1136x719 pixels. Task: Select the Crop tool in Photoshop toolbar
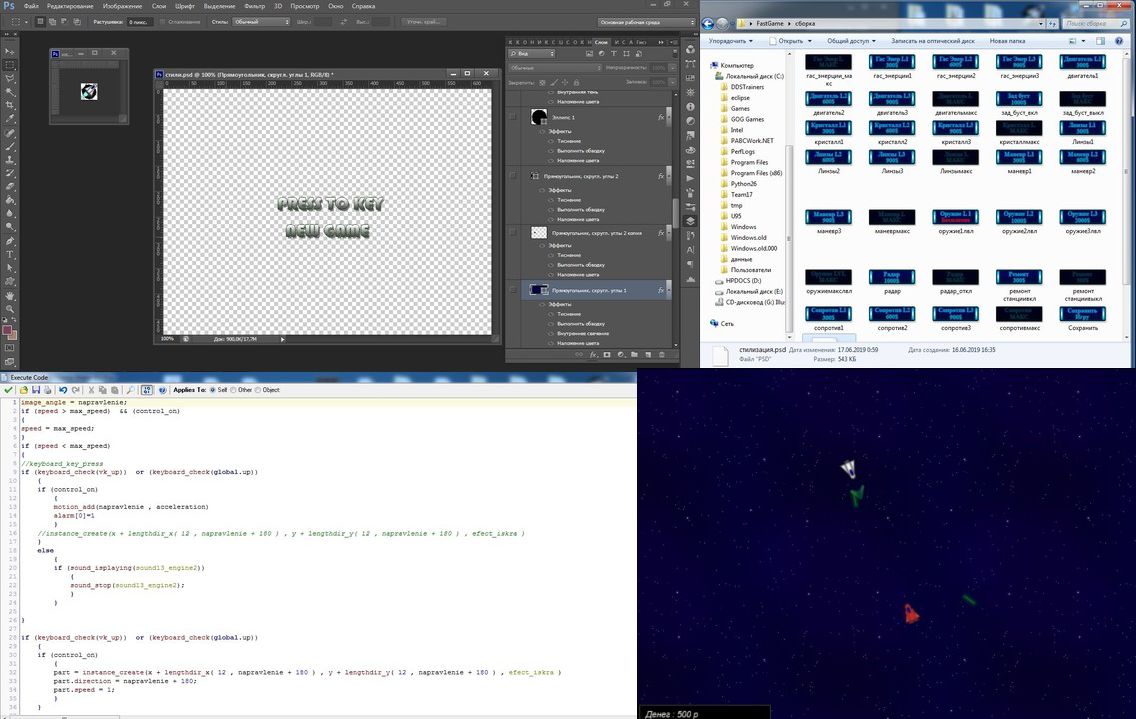coord(10,105)
